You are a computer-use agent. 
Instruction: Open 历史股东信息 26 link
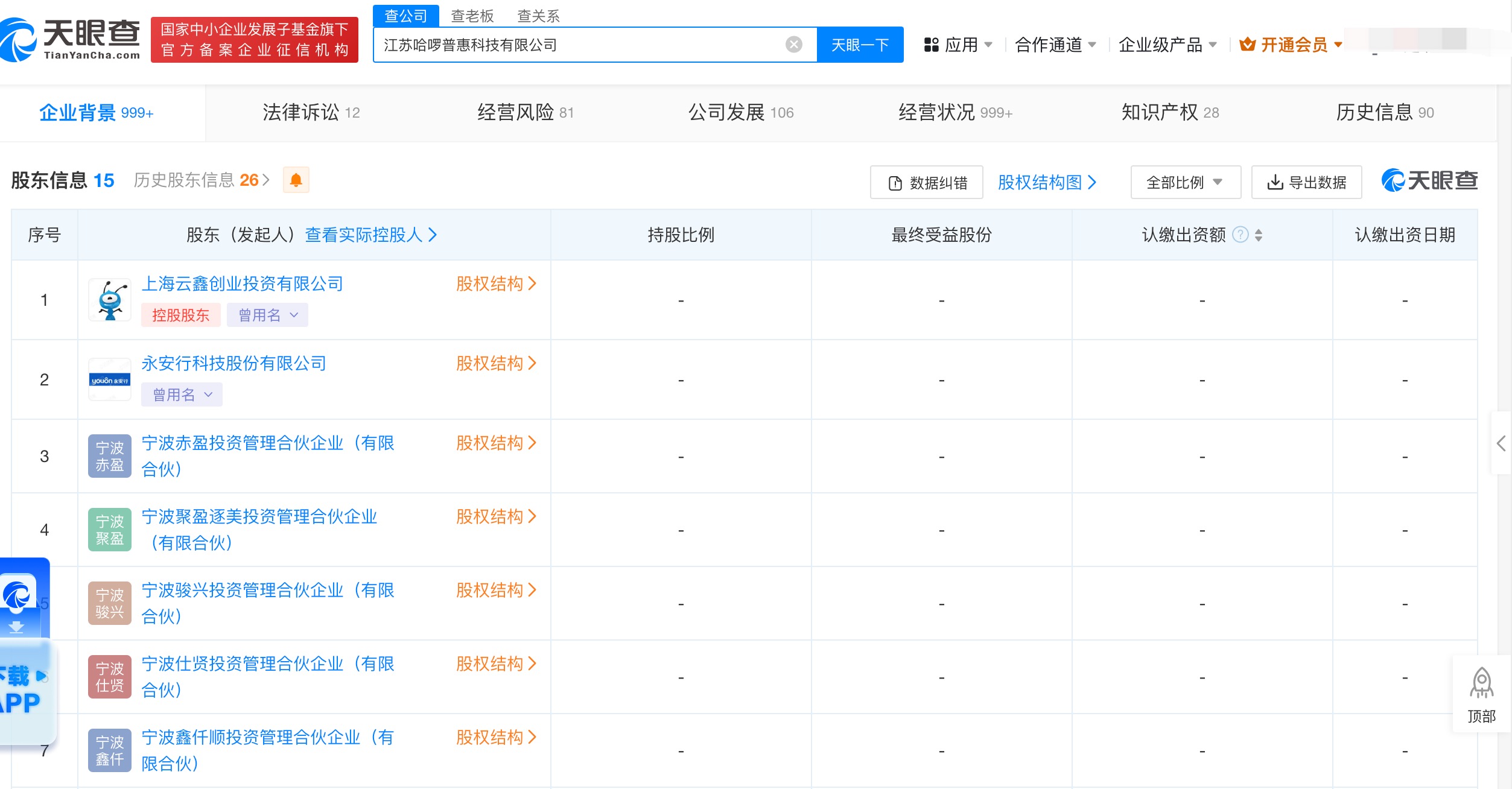202,180
